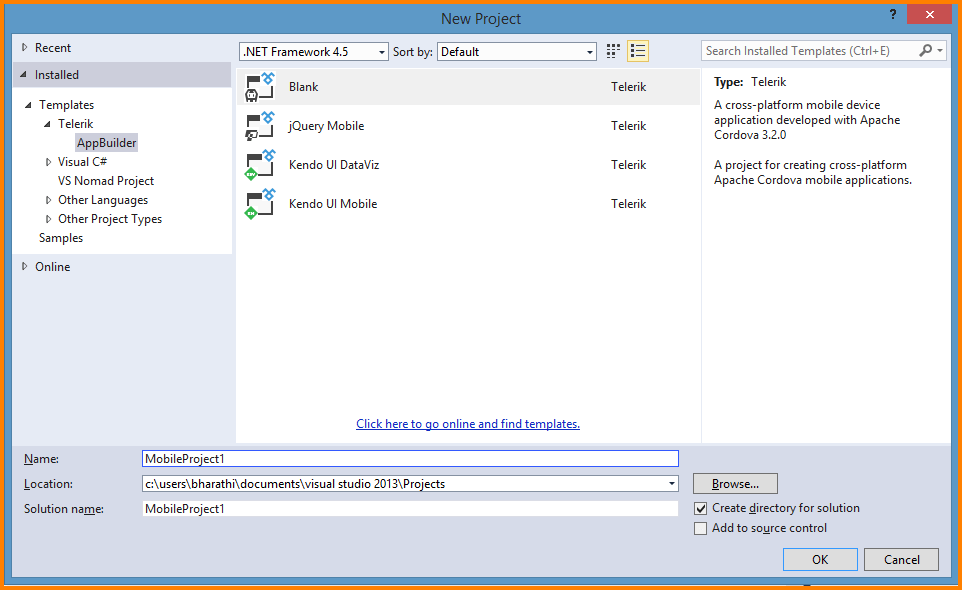Select the Kendo UI Mobile template icon
This screenshot has height=590, width=962.
(x=260, y=204)
